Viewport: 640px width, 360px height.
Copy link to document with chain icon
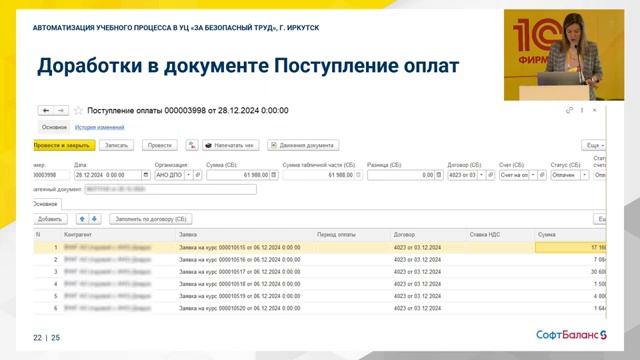point(569,110)
